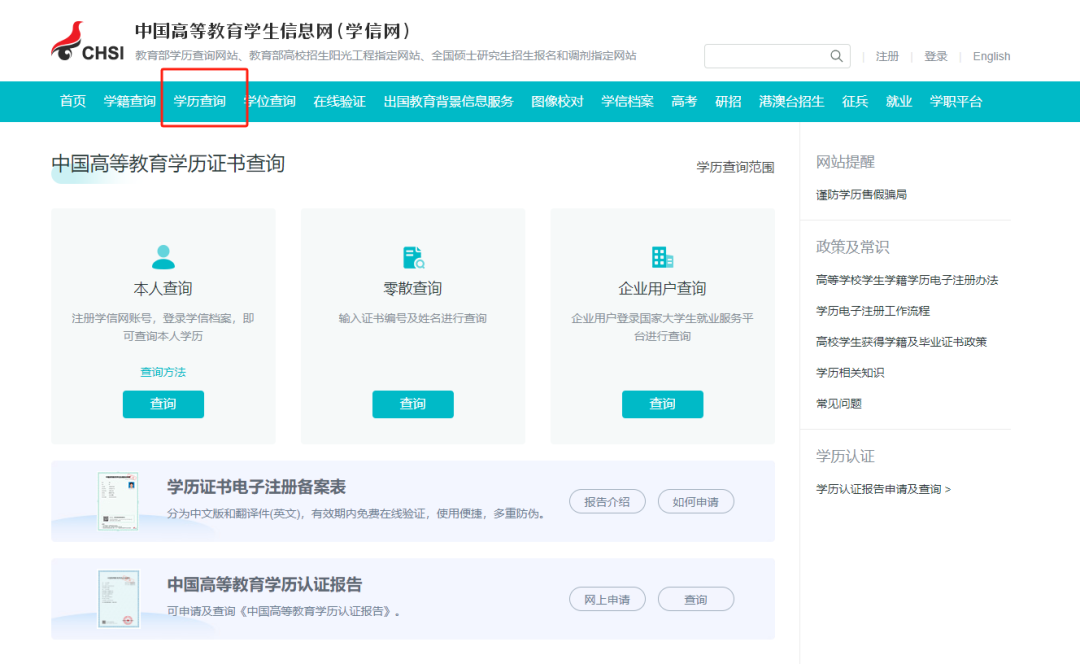Click the magnifier search icon
The width and height of the screenshot is (1080, 664).
click(x=836, y=56)
